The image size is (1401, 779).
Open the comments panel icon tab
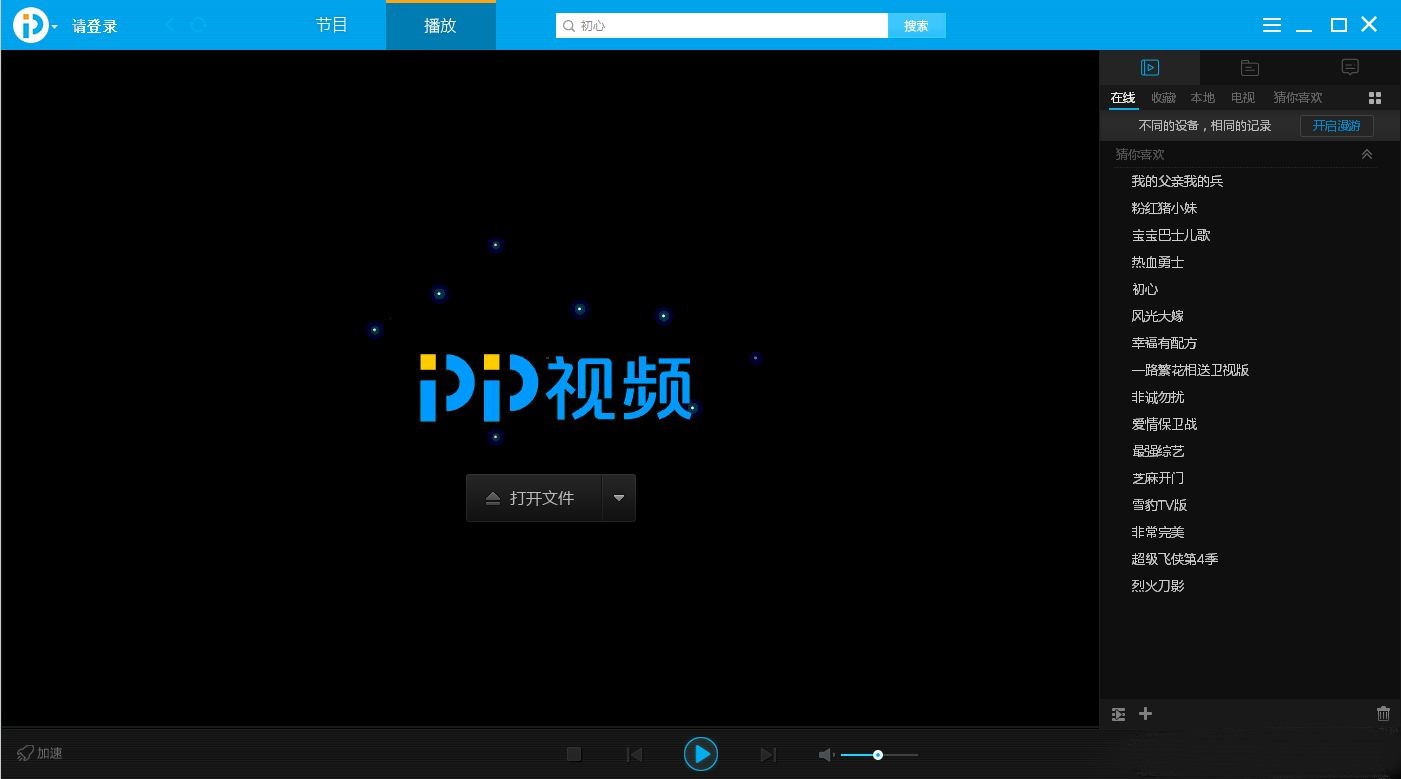(x=1350, y=68)
